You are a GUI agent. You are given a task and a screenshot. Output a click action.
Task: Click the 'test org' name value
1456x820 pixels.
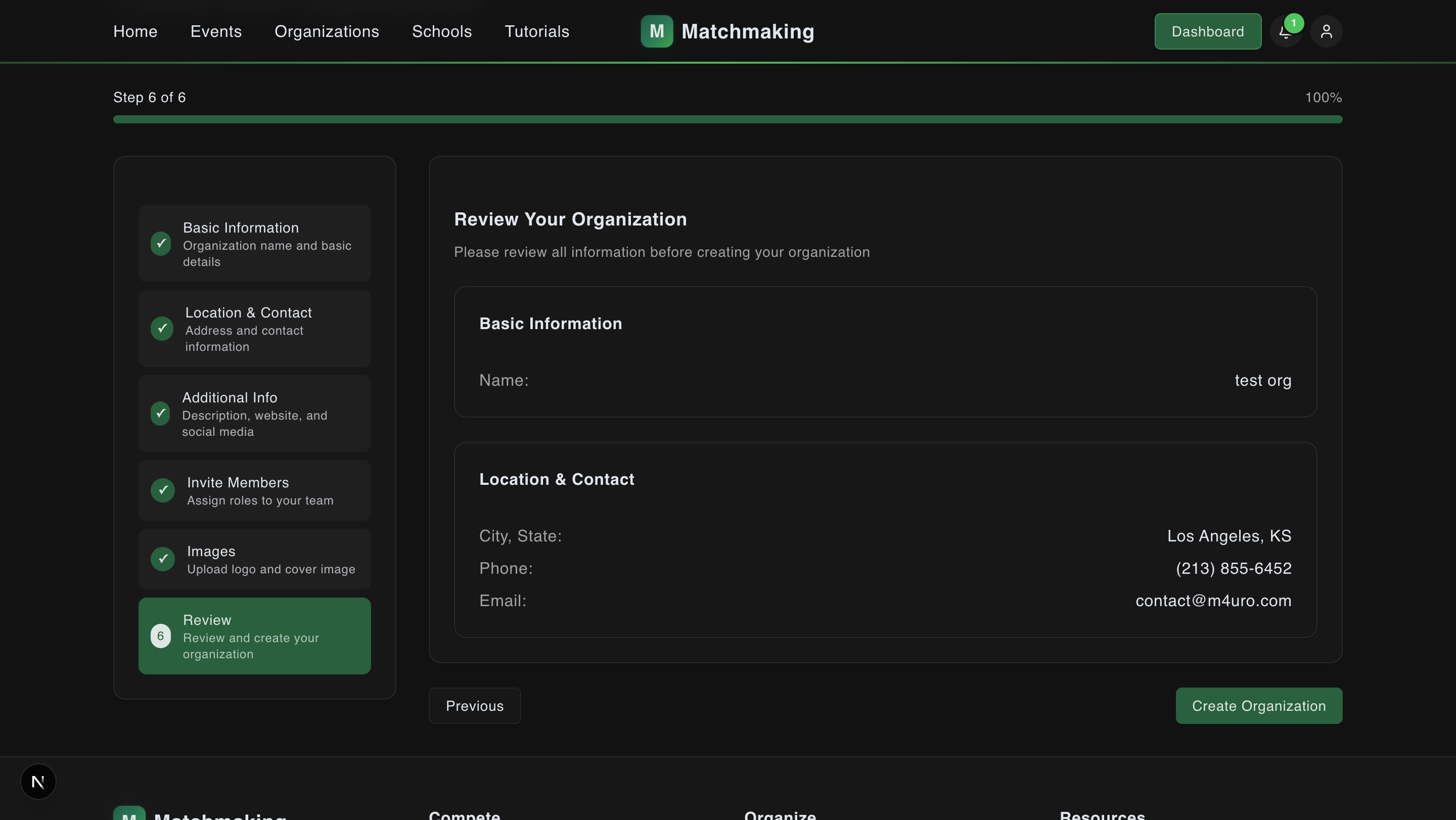(x=1263, y=380)
